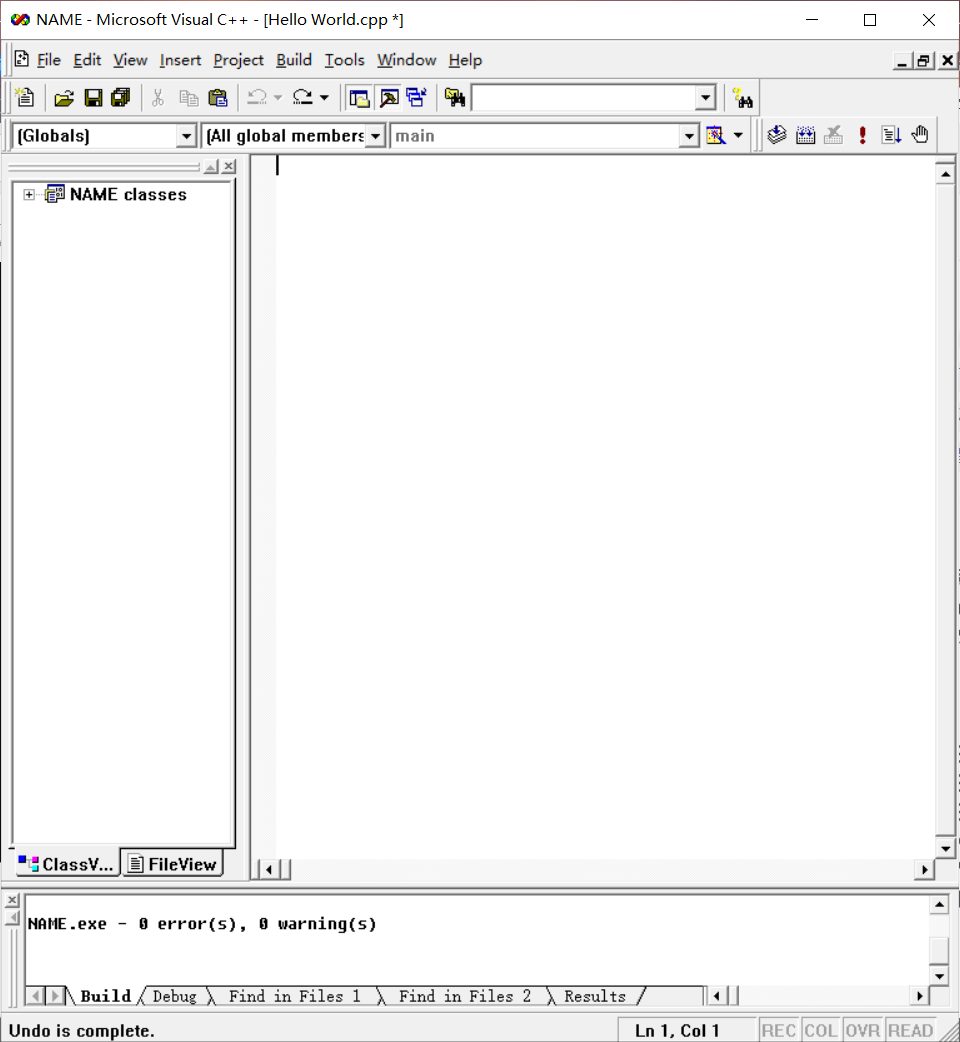Click the Ln 1, Col 1 status indicator
960x1042 pixels.
(x=678, y=1031)
